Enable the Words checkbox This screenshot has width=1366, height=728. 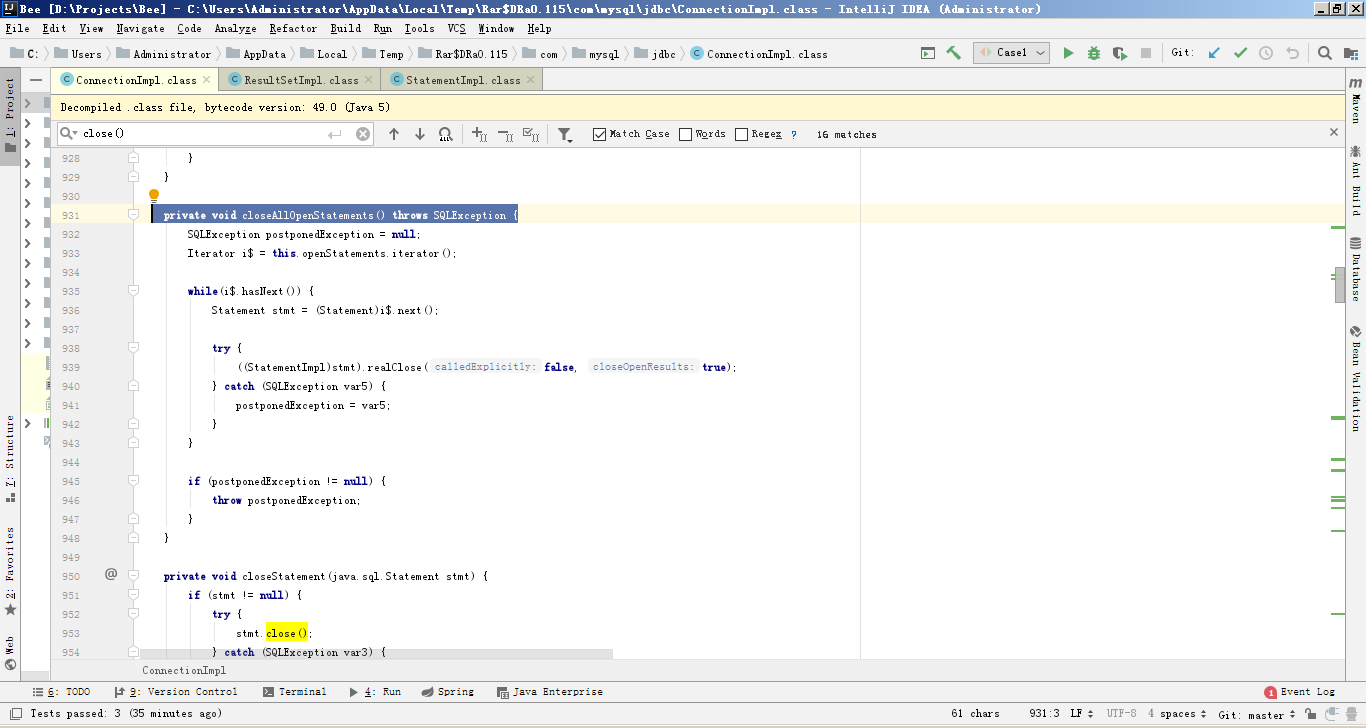tap(685, 134)
